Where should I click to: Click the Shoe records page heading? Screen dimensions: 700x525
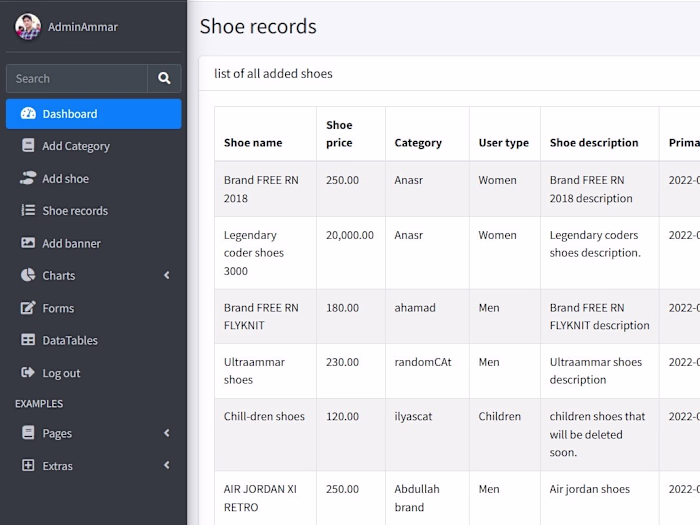pyautogui.click(x=258, y=26)
